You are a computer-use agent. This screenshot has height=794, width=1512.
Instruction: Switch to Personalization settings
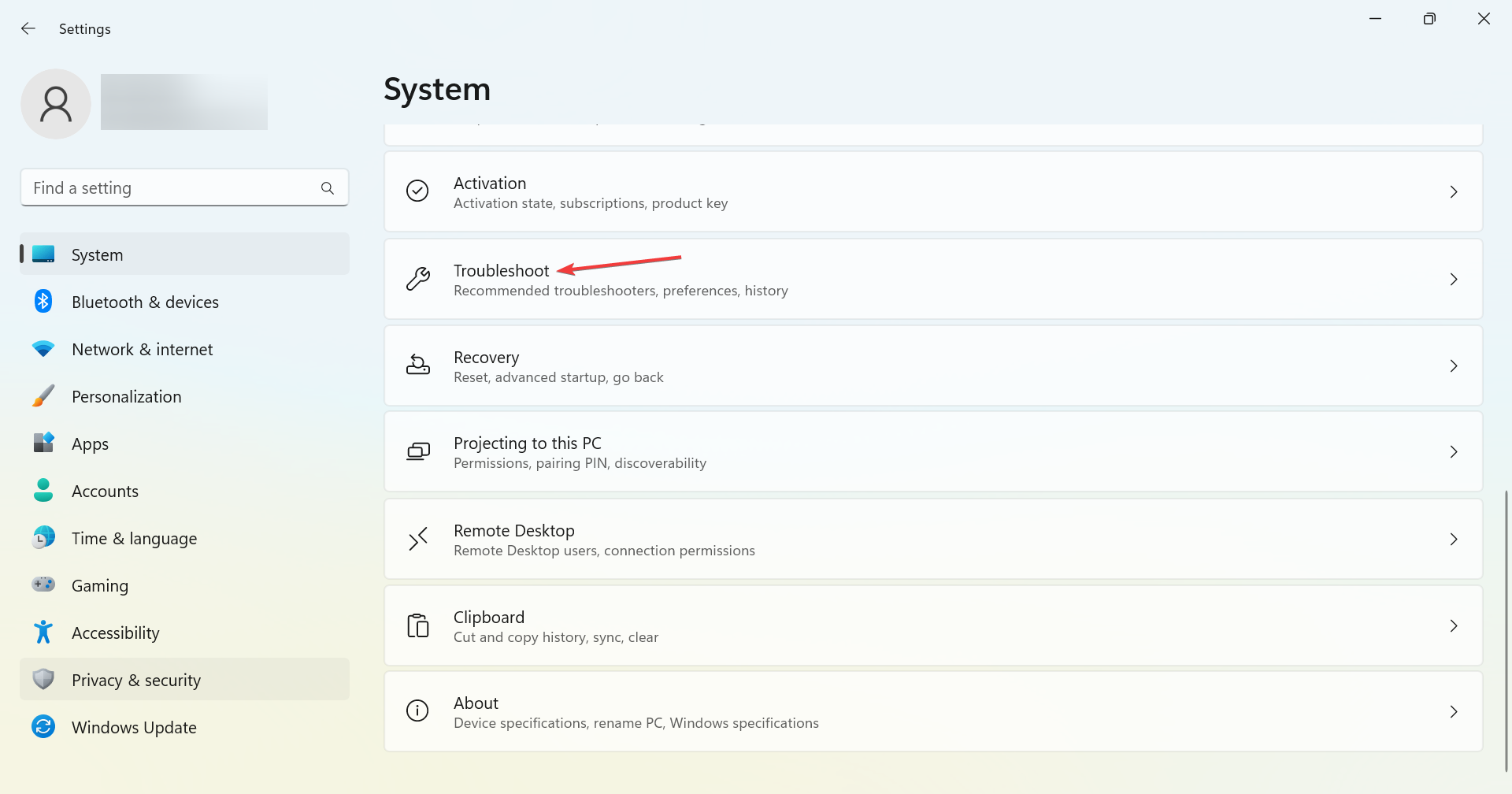[x=126, y=396]
